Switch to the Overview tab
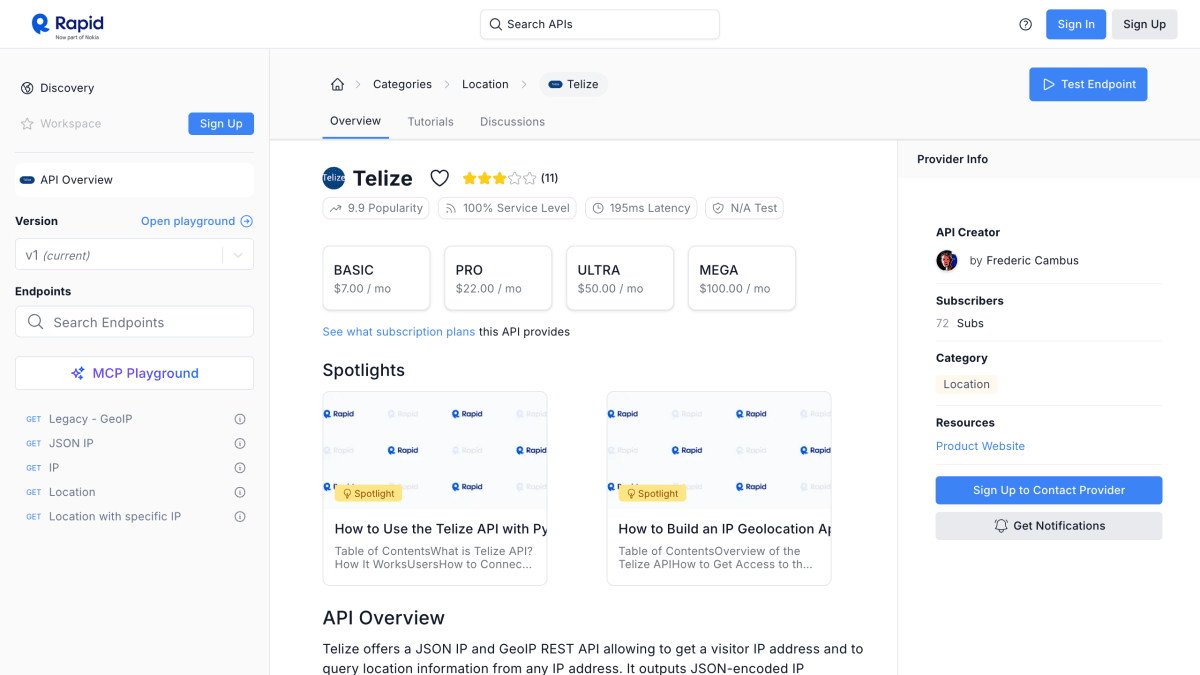Screen dimensions: 1200x675 (355, 121)
